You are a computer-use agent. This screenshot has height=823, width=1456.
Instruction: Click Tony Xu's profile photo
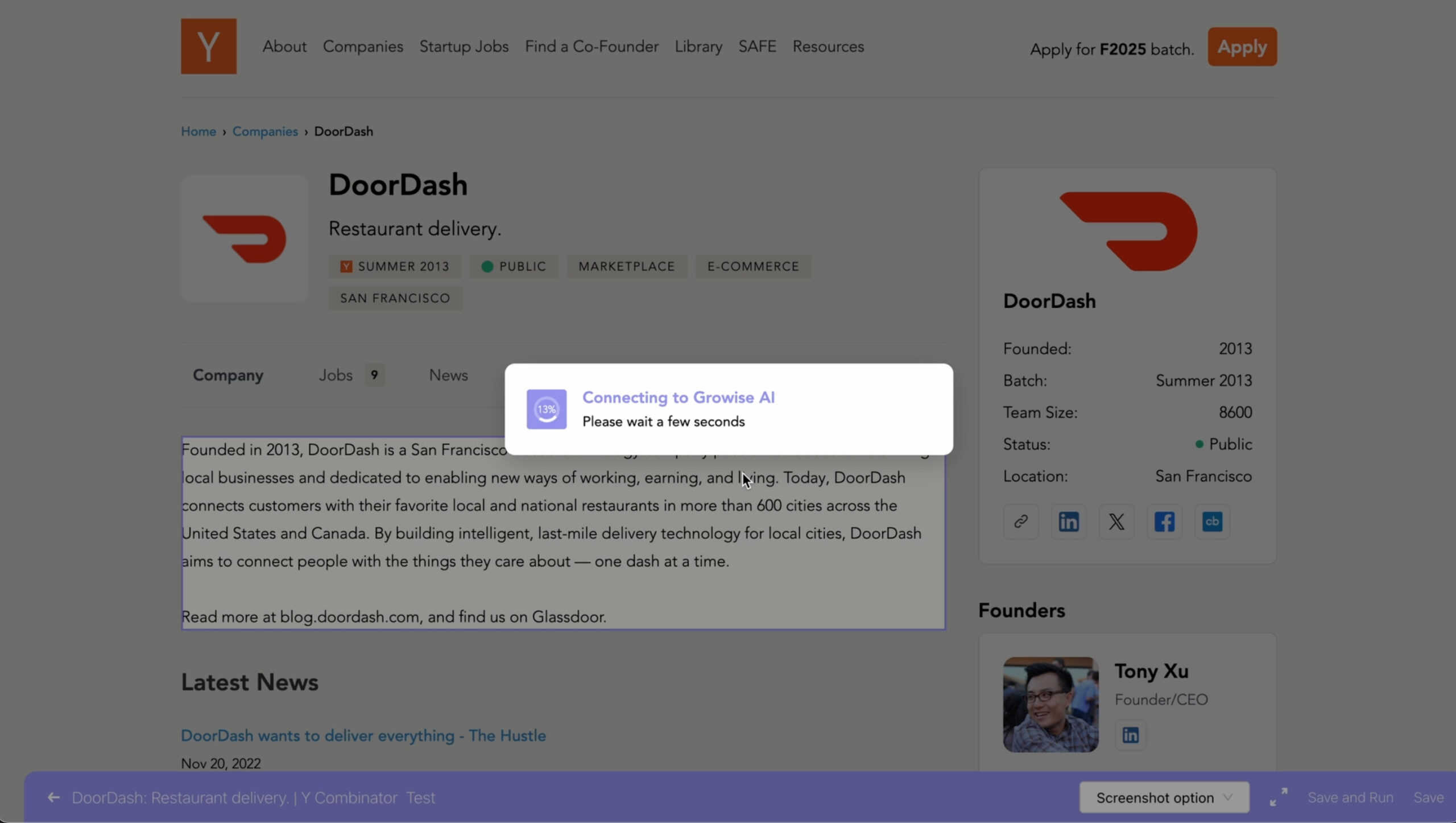coord(1050,705)
